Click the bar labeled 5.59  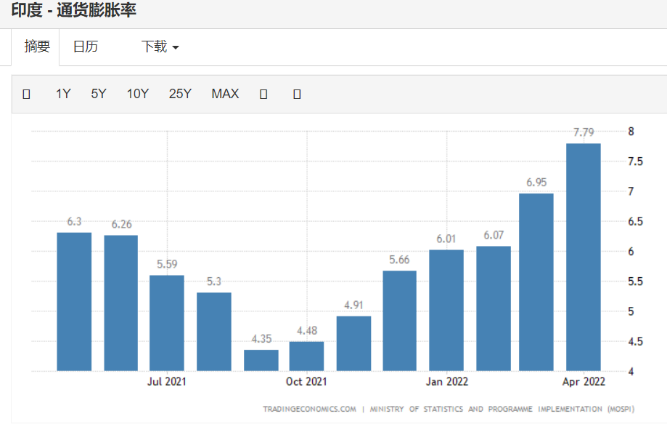pyautogui.click(x=167, y=323)
